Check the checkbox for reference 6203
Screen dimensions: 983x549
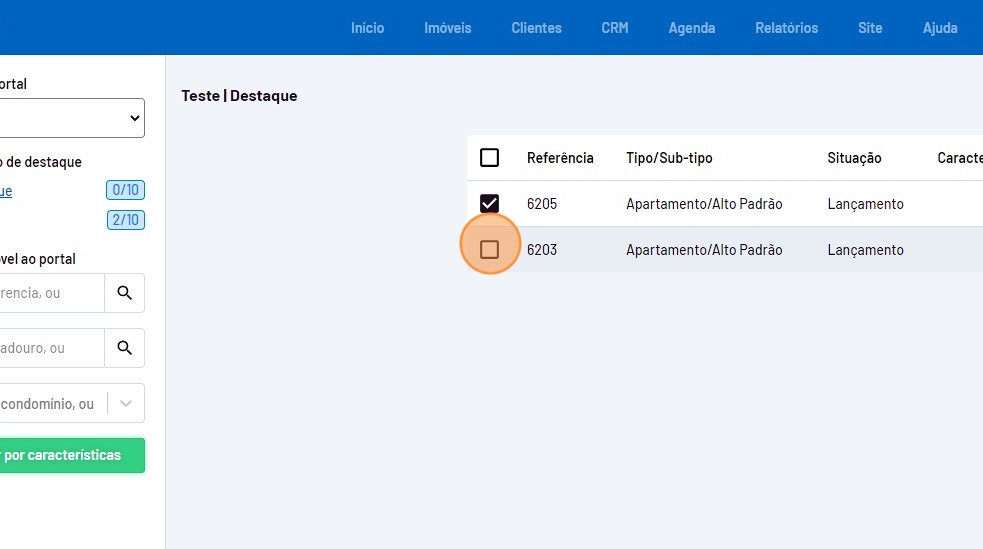click(489, 250)
